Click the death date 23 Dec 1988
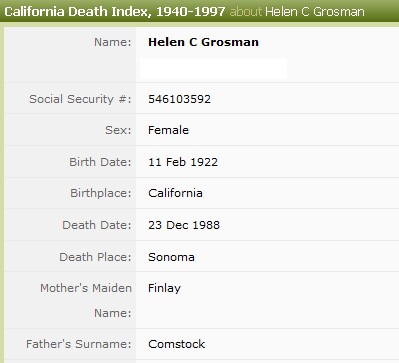 tap(184, 225)
